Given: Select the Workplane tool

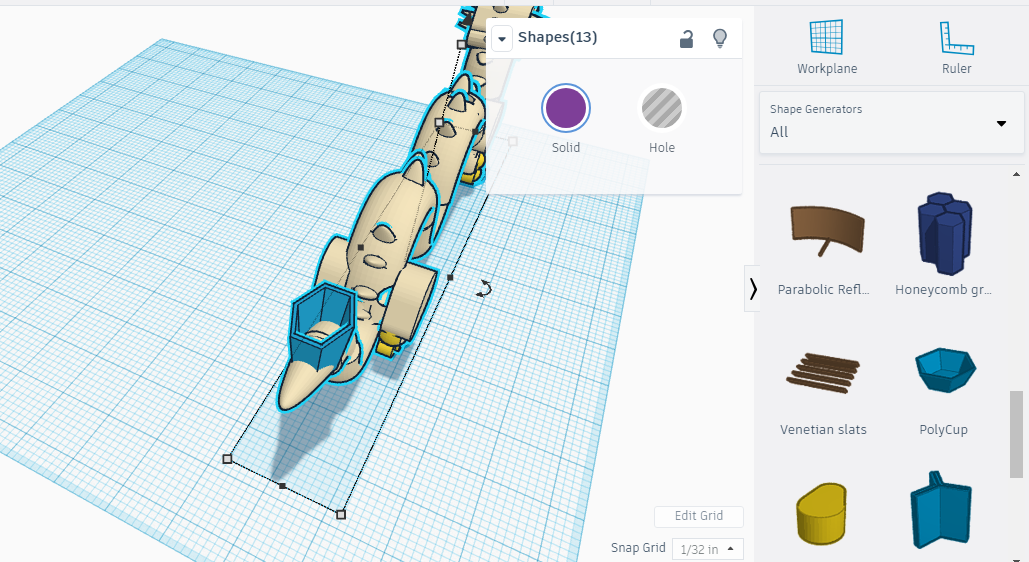Looking at the screenshot, I should click(x=826, y=47).
